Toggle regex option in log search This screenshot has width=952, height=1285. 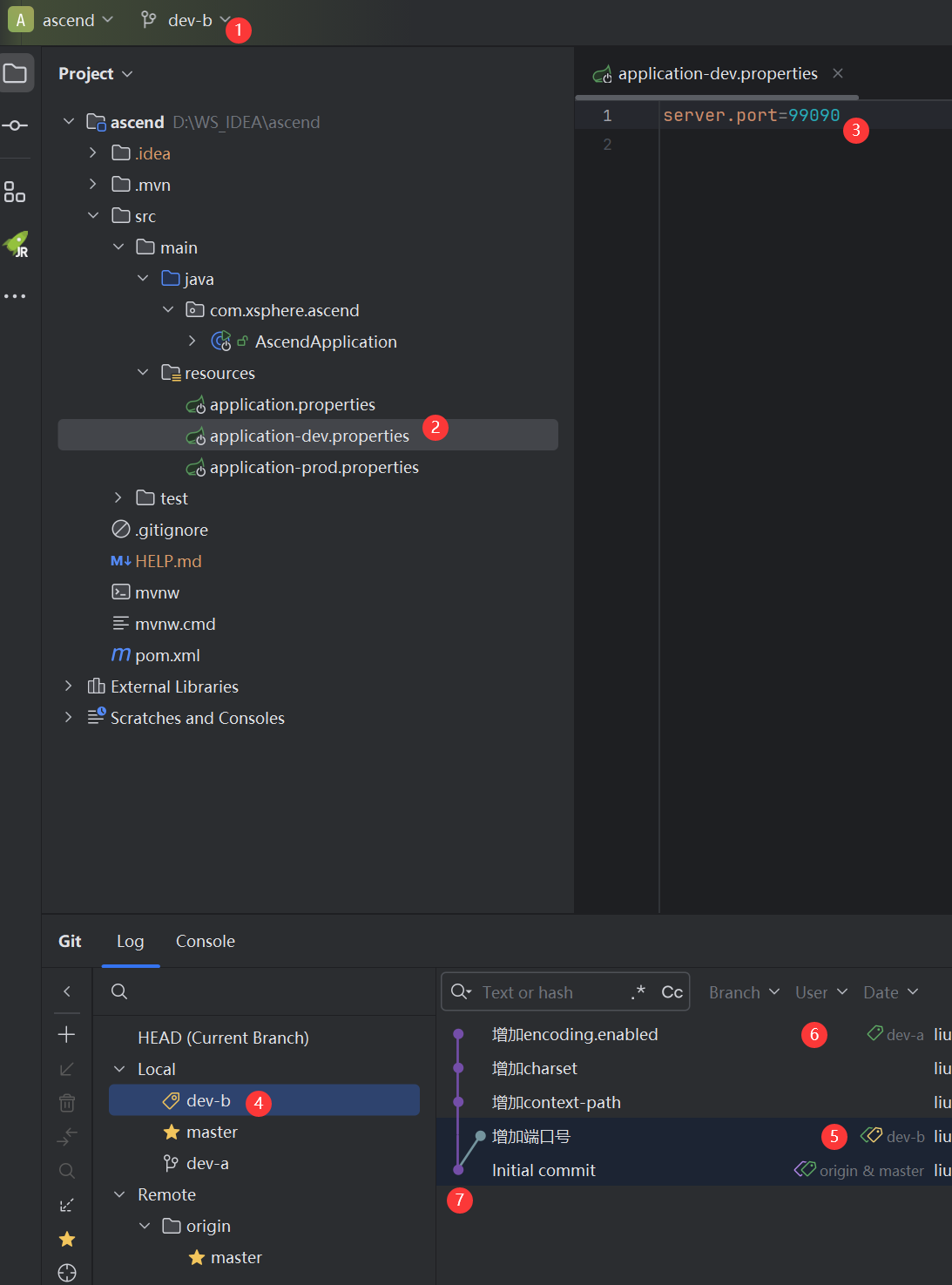click(638, 992)
